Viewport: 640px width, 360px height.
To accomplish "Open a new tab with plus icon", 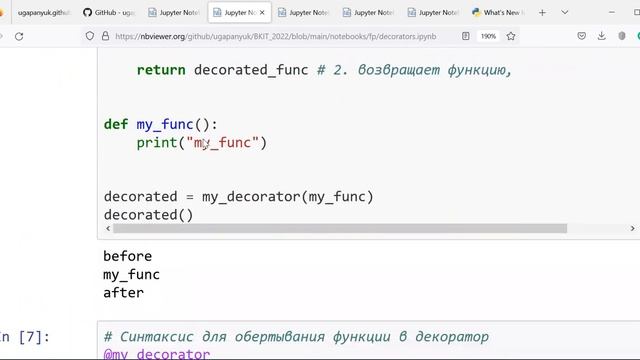I will pyautogui.click(x=542, y=13).
